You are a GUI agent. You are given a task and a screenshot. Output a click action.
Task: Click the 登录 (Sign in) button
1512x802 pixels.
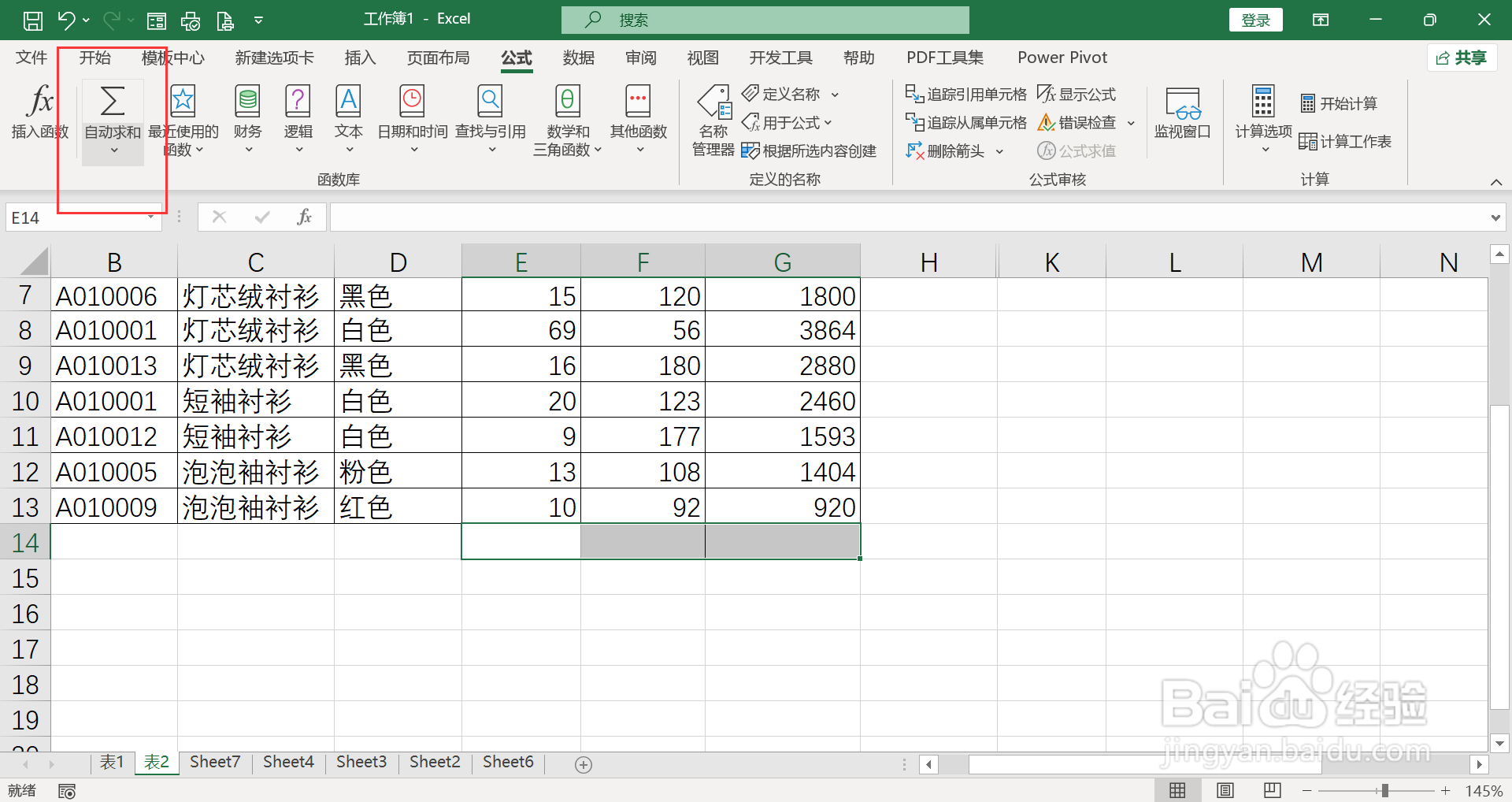(x=1255, y=19)
